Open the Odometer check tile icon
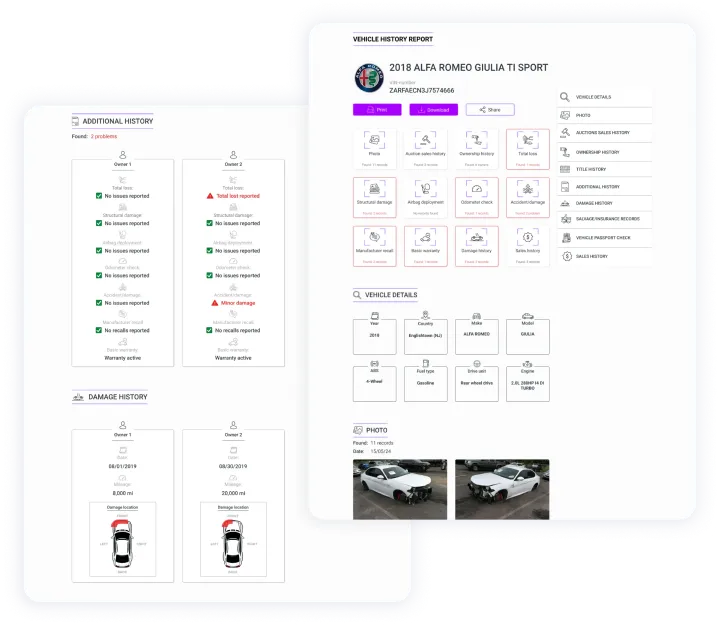Image resolution: width=719 pixels, height=625 pixels. point(477,190)
